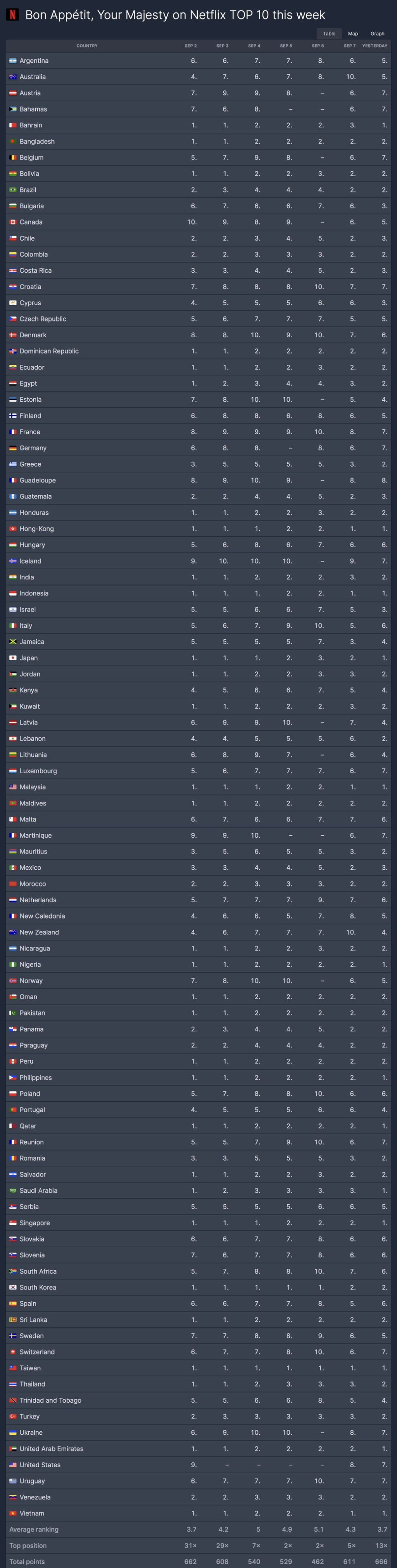
Task: Open the Trinidad and Tobago link
Action: click(x=50, y=1401)
